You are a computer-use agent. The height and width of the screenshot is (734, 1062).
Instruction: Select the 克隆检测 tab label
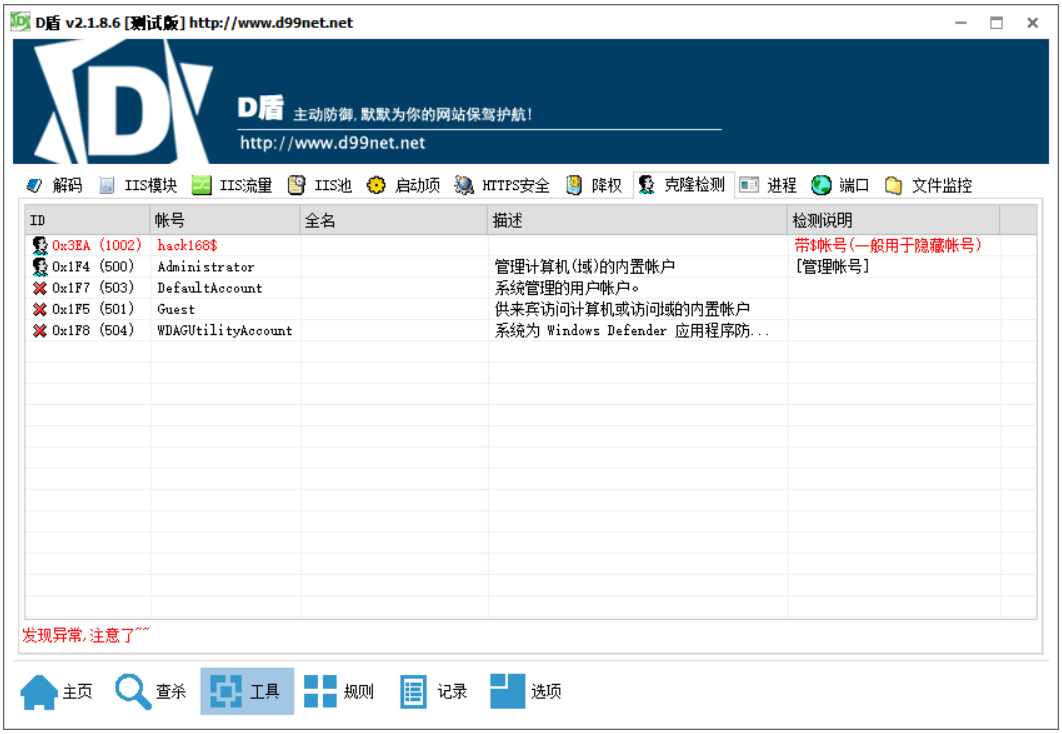click(x=694, y=185)
